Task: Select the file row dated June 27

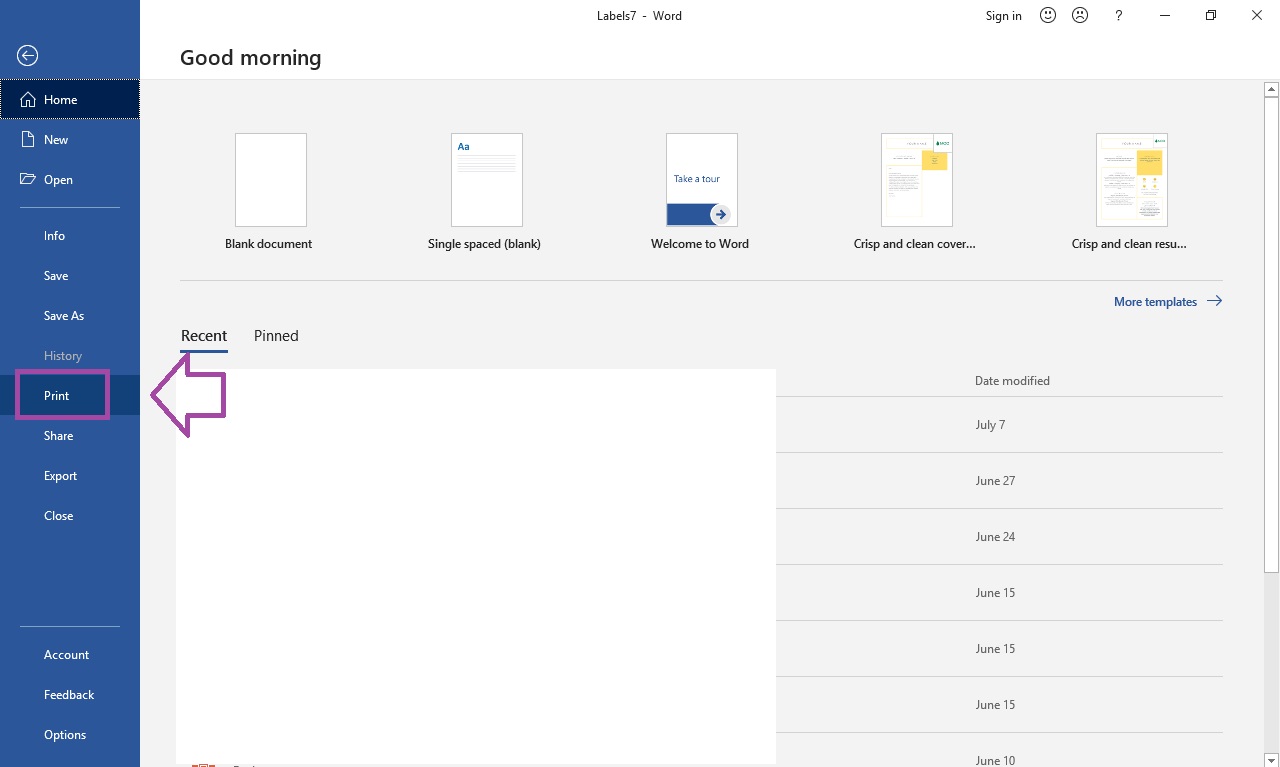Action: click(x=701, y=481)
